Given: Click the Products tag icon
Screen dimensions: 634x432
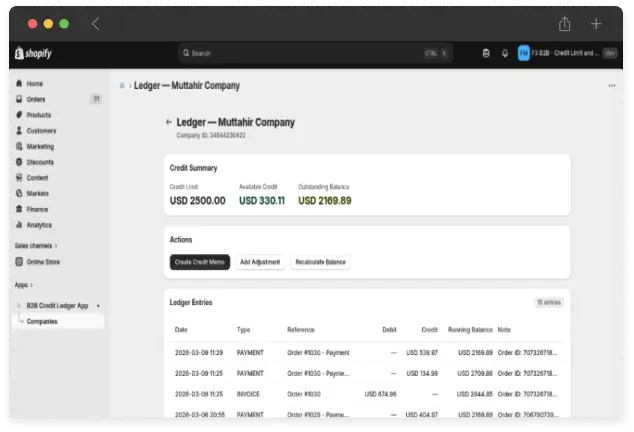Looking at the screenshot, I should pos(19,115).
